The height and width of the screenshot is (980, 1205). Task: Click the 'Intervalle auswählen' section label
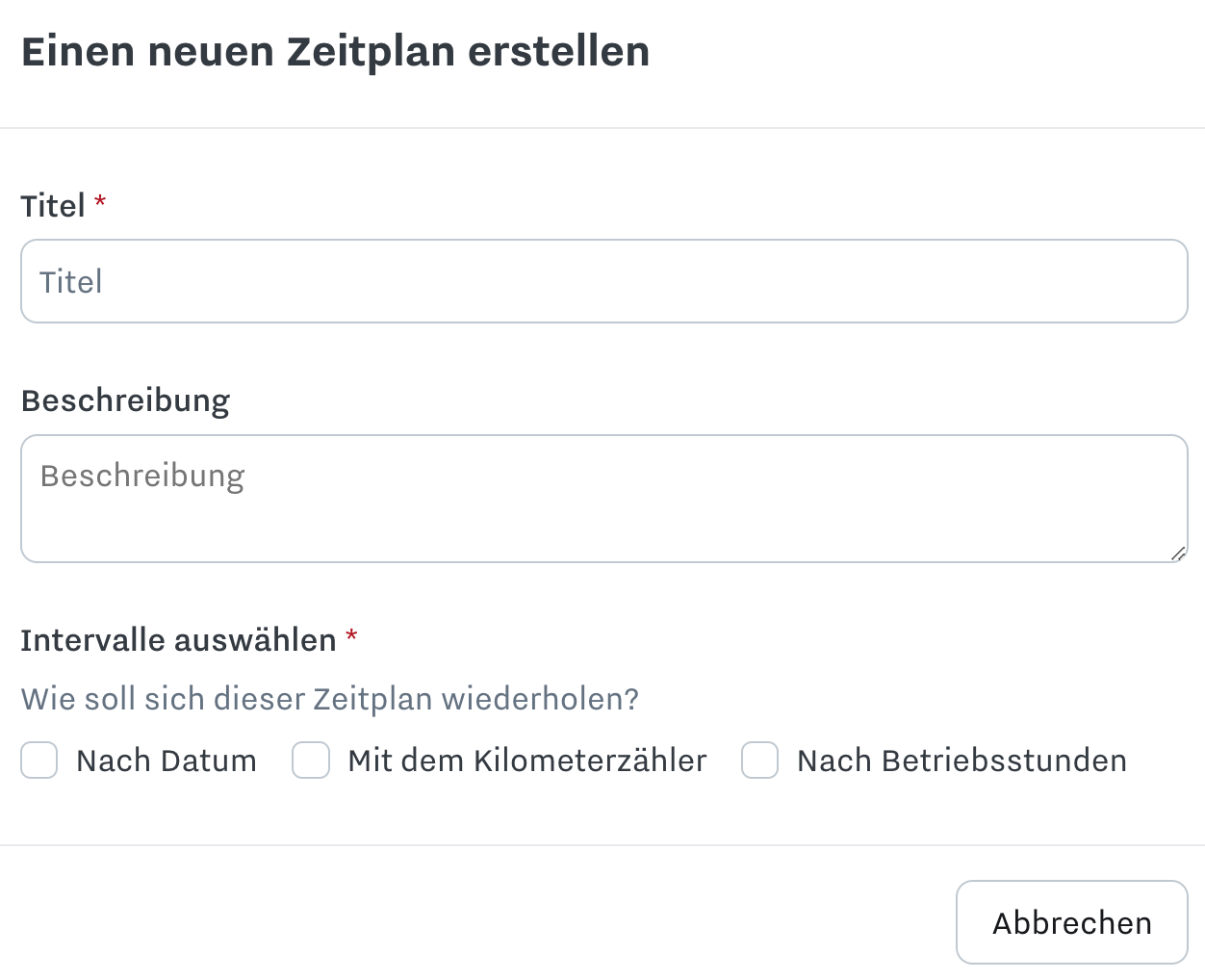(179, 640)
